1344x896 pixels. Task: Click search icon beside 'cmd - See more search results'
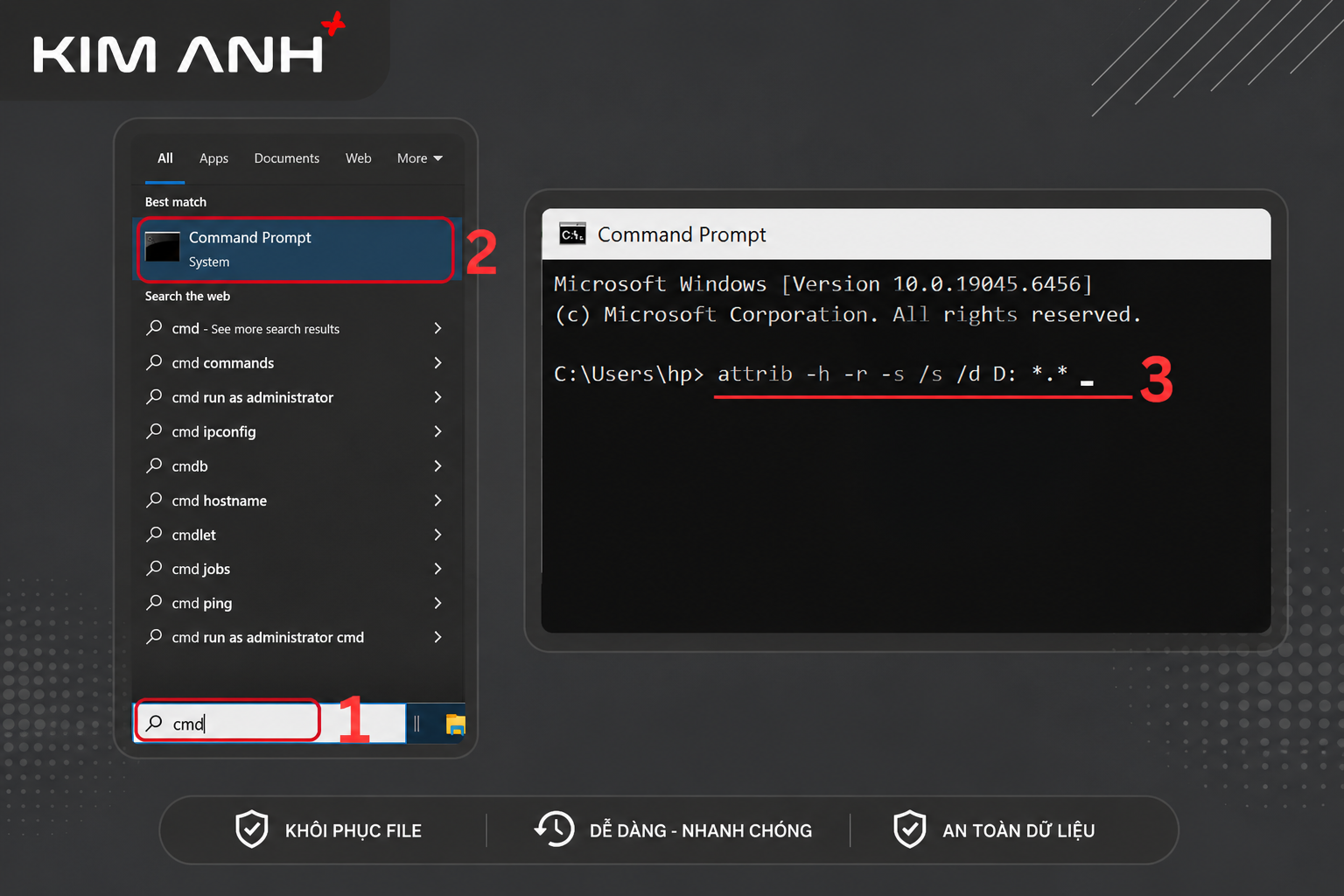(155, 327)
